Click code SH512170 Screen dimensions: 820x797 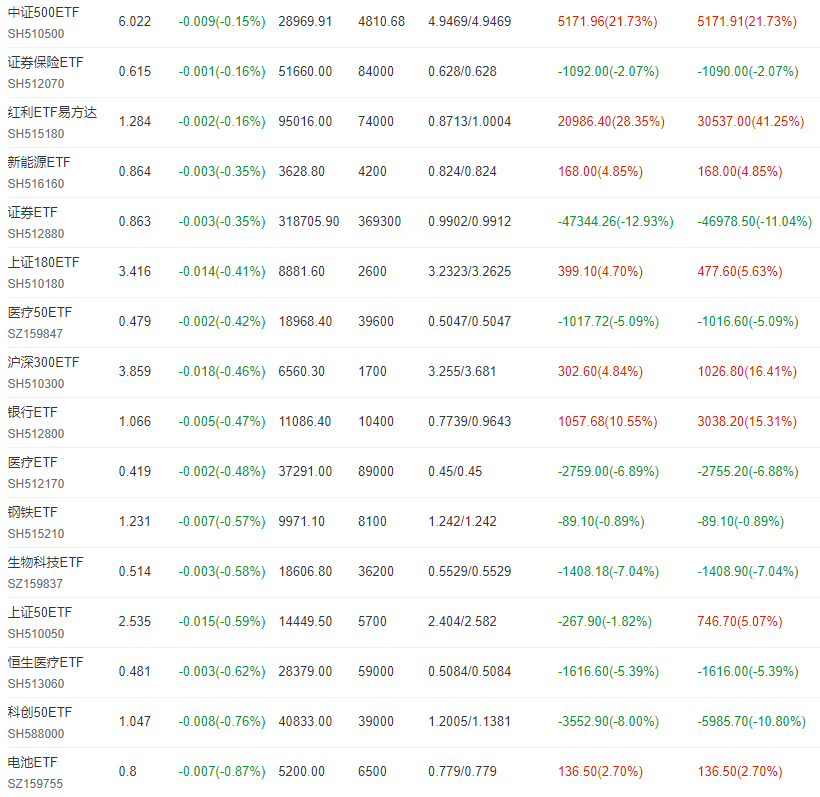[x=36, y=484]
